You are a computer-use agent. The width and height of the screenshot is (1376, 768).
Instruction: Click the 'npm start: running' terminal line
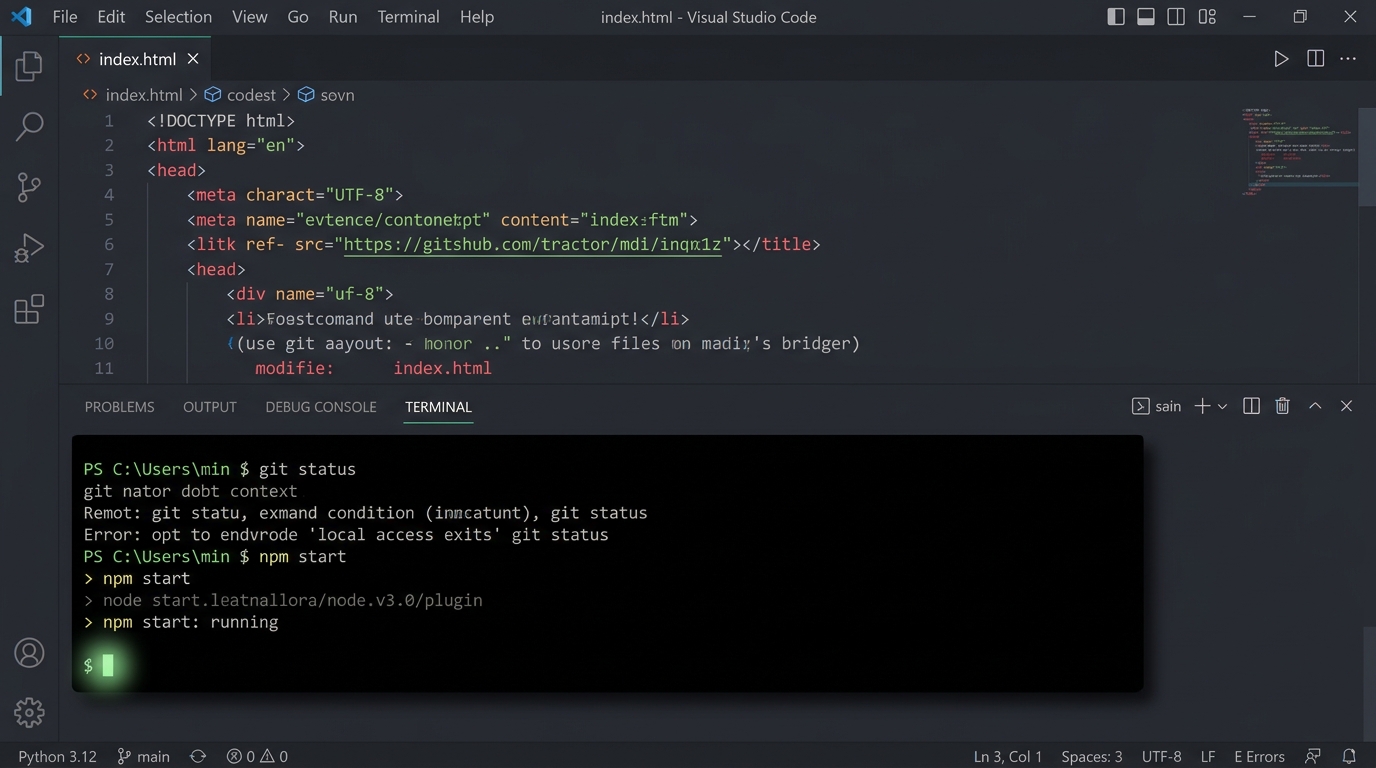click(x=181, y=622)
